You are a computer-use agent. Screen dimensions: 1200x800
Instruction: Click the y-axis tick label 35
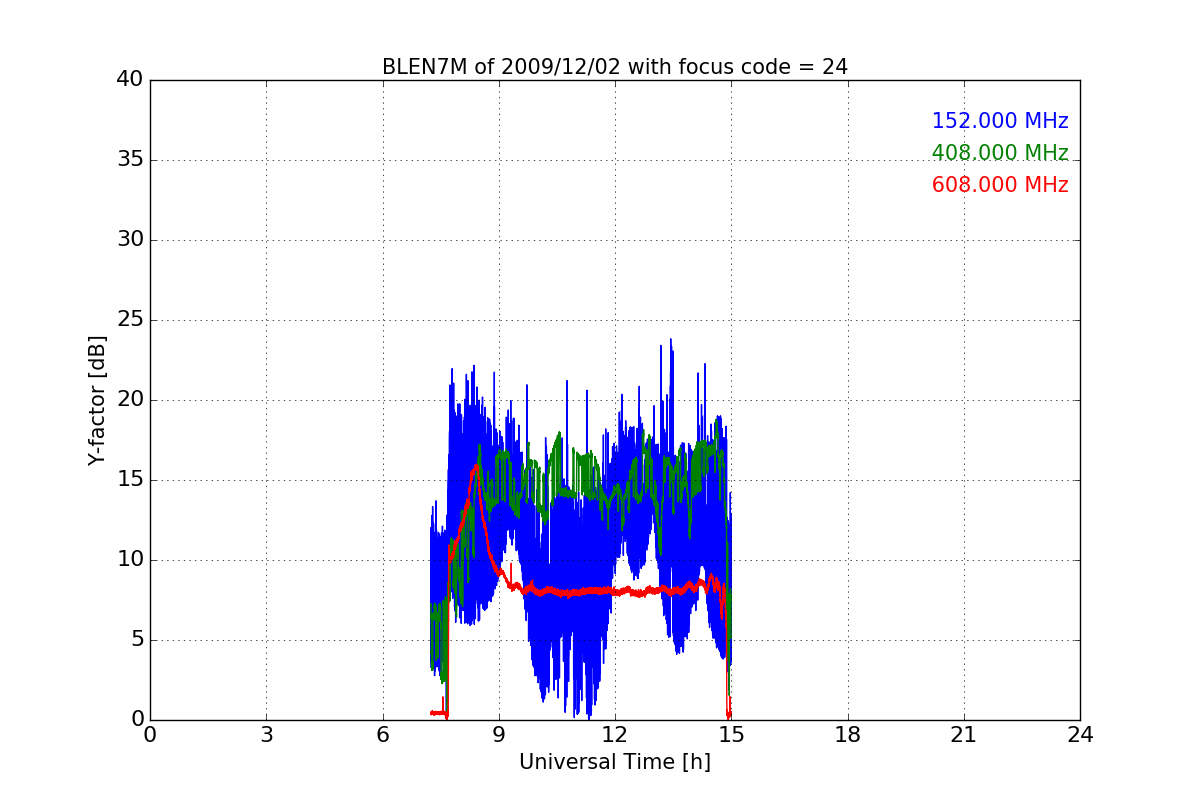pos(130,160)
